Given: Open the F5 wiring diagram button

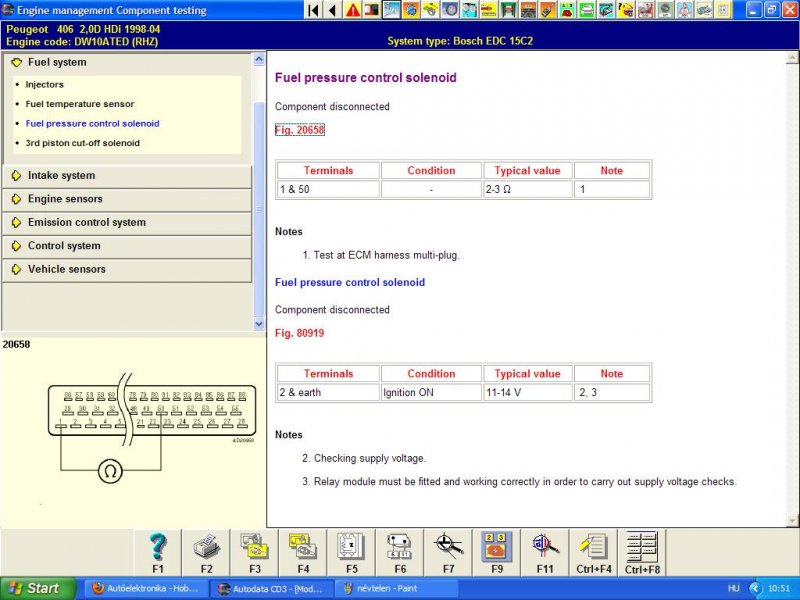Looking at the screenshot, I should (352, 553).
